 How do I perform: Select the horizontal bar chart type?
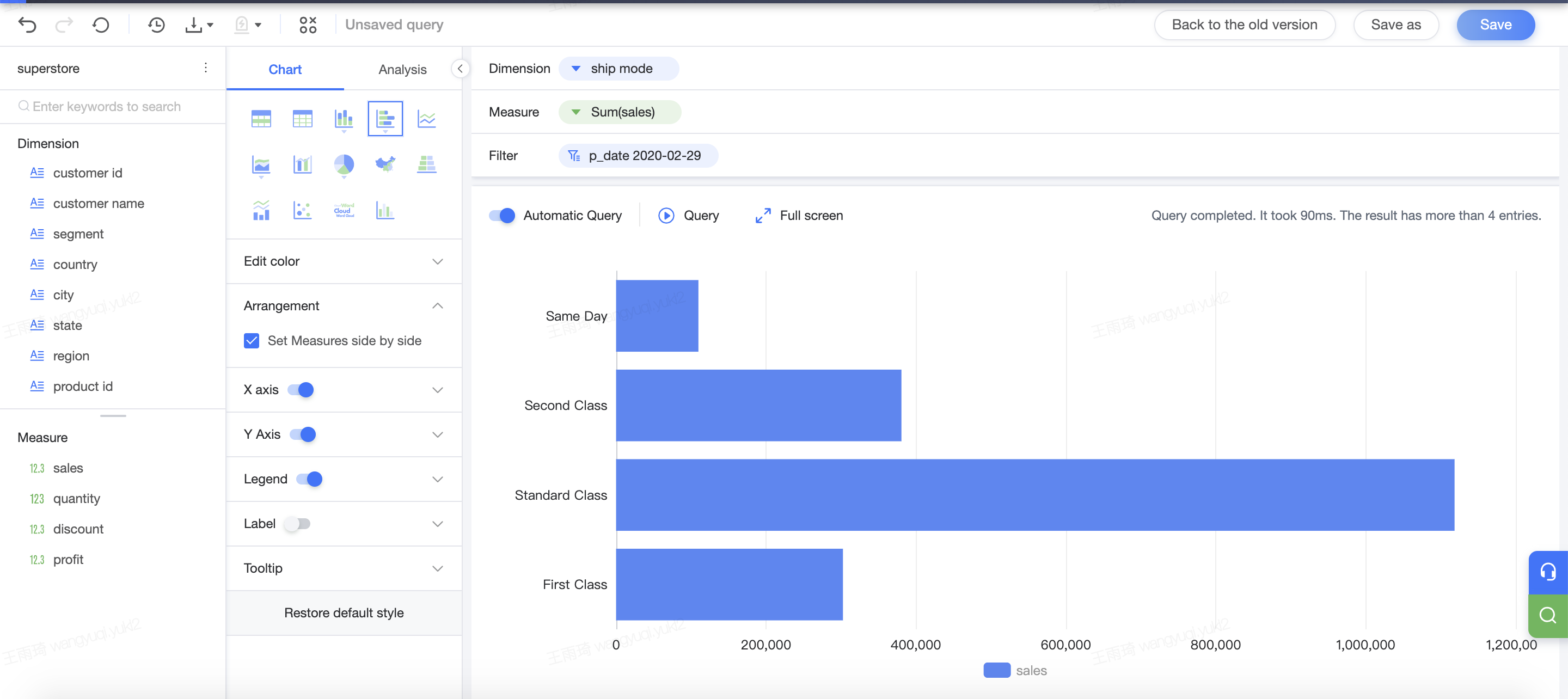tap(385, 118)
